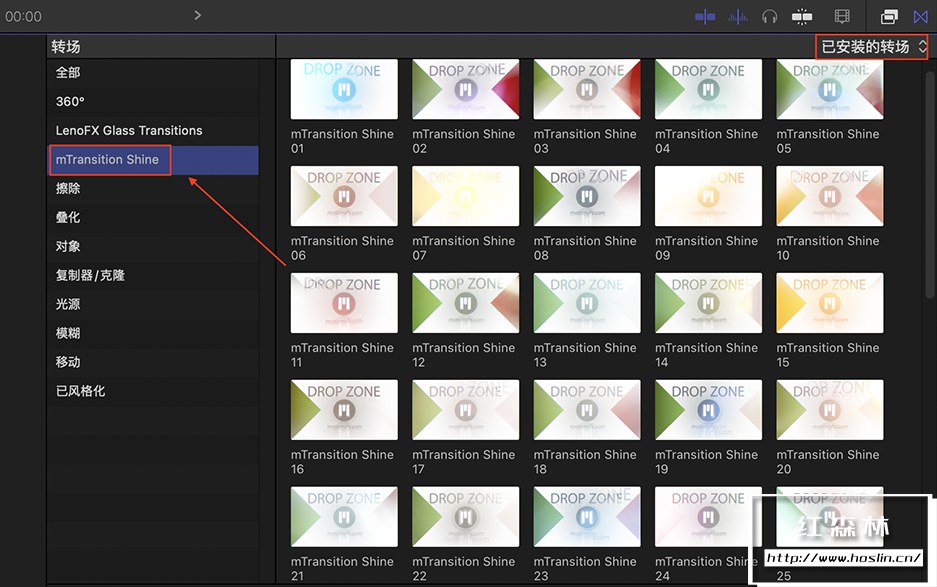The image size is (937, 587).
Task: Open clip appearance filmstrip icon
Action: pos(842,17)
